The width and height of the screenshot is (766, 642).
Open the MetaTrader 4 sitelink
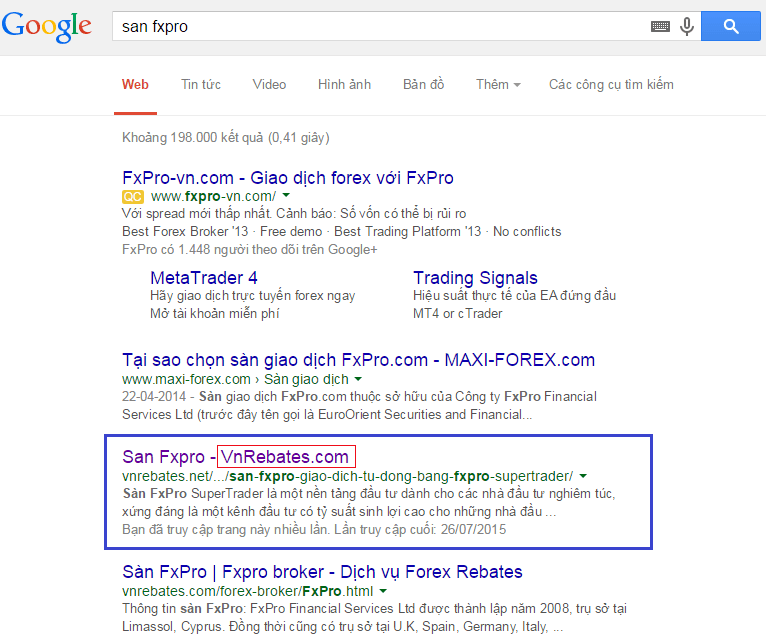pos(204,278)
